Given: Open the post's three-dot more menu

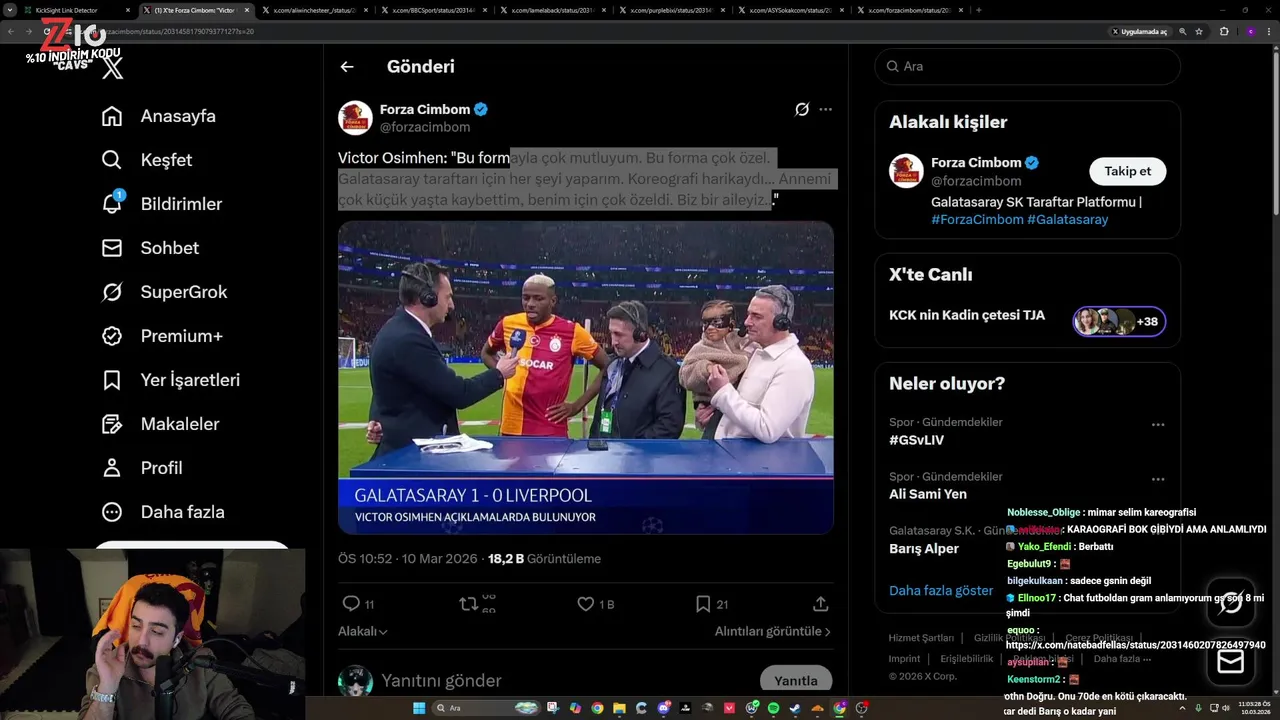Looking at the screenshot, I should [x=825, y=109].
